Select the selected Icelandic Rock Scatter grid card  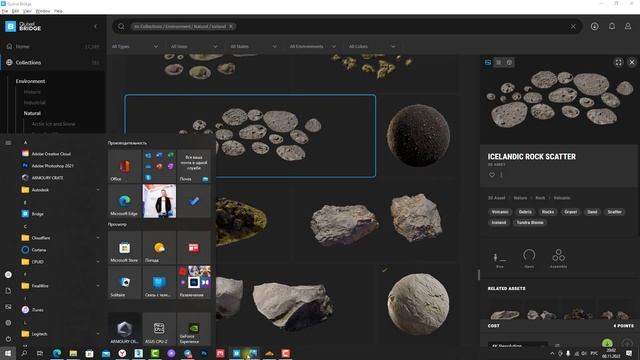[x=250, y=136]
